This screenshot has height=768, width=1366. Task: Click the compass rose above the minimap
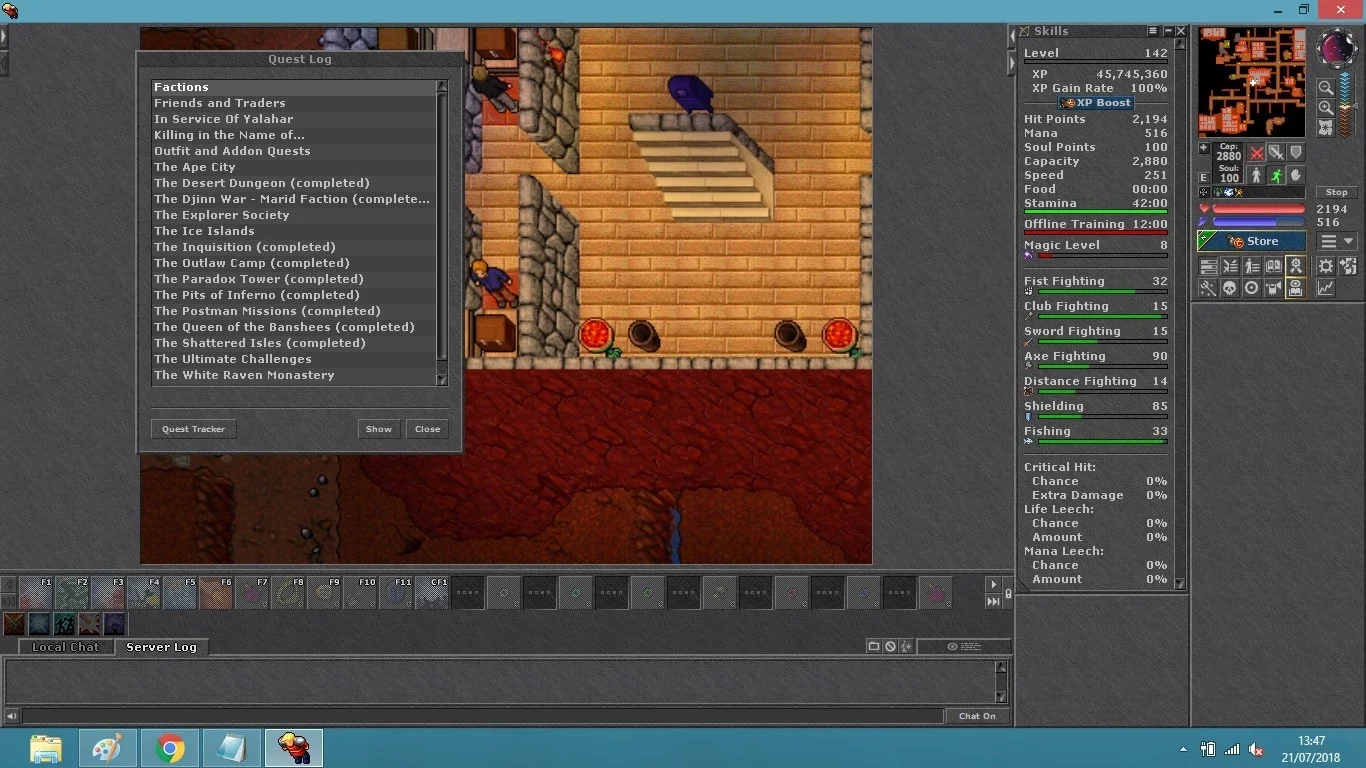[1337, 46]
